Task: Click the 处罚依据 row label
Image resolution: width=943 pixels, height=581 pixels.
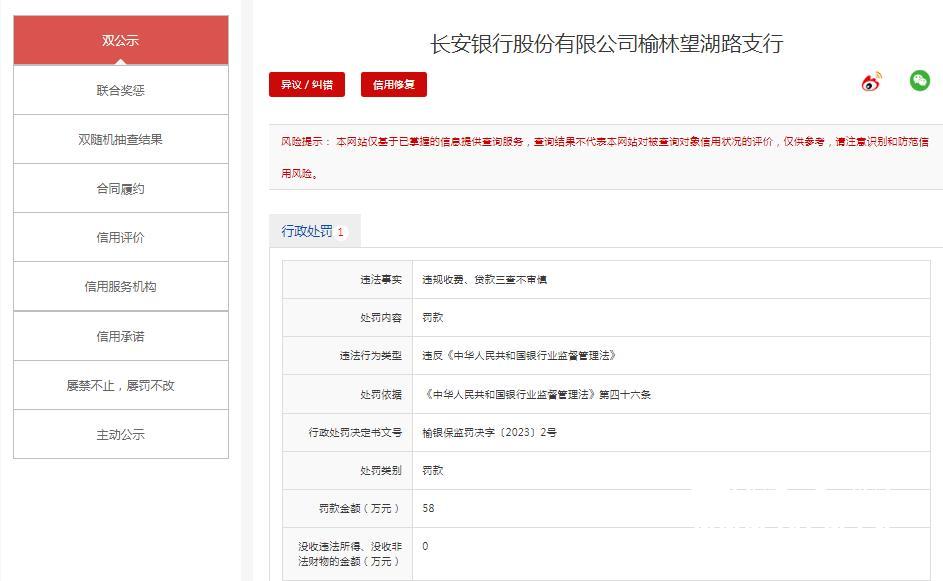Action: [x=381, y=395]
